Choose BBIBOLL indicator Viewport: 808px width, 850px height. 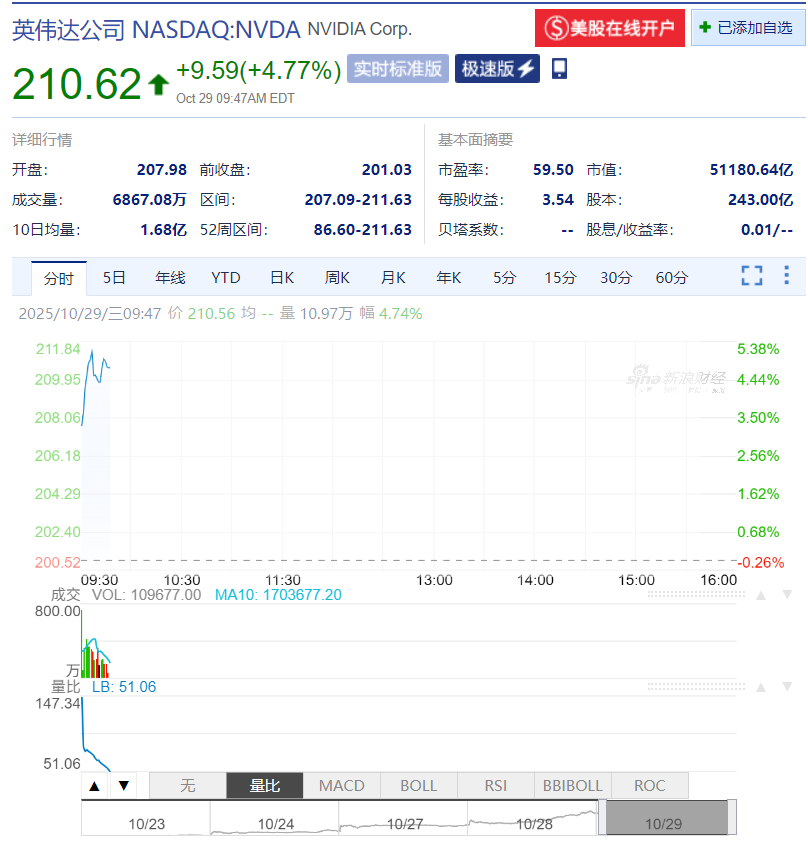pyautogui.click(x=573, y=785)
